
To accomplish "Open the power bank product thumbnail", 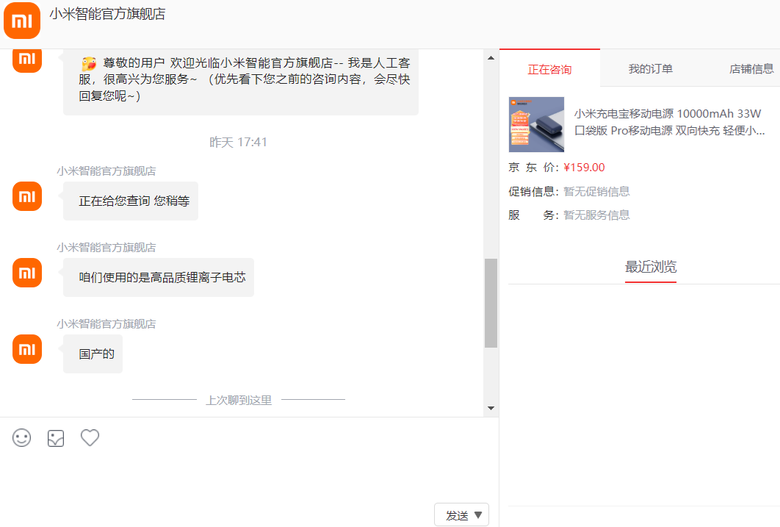I will pos(536,124).
